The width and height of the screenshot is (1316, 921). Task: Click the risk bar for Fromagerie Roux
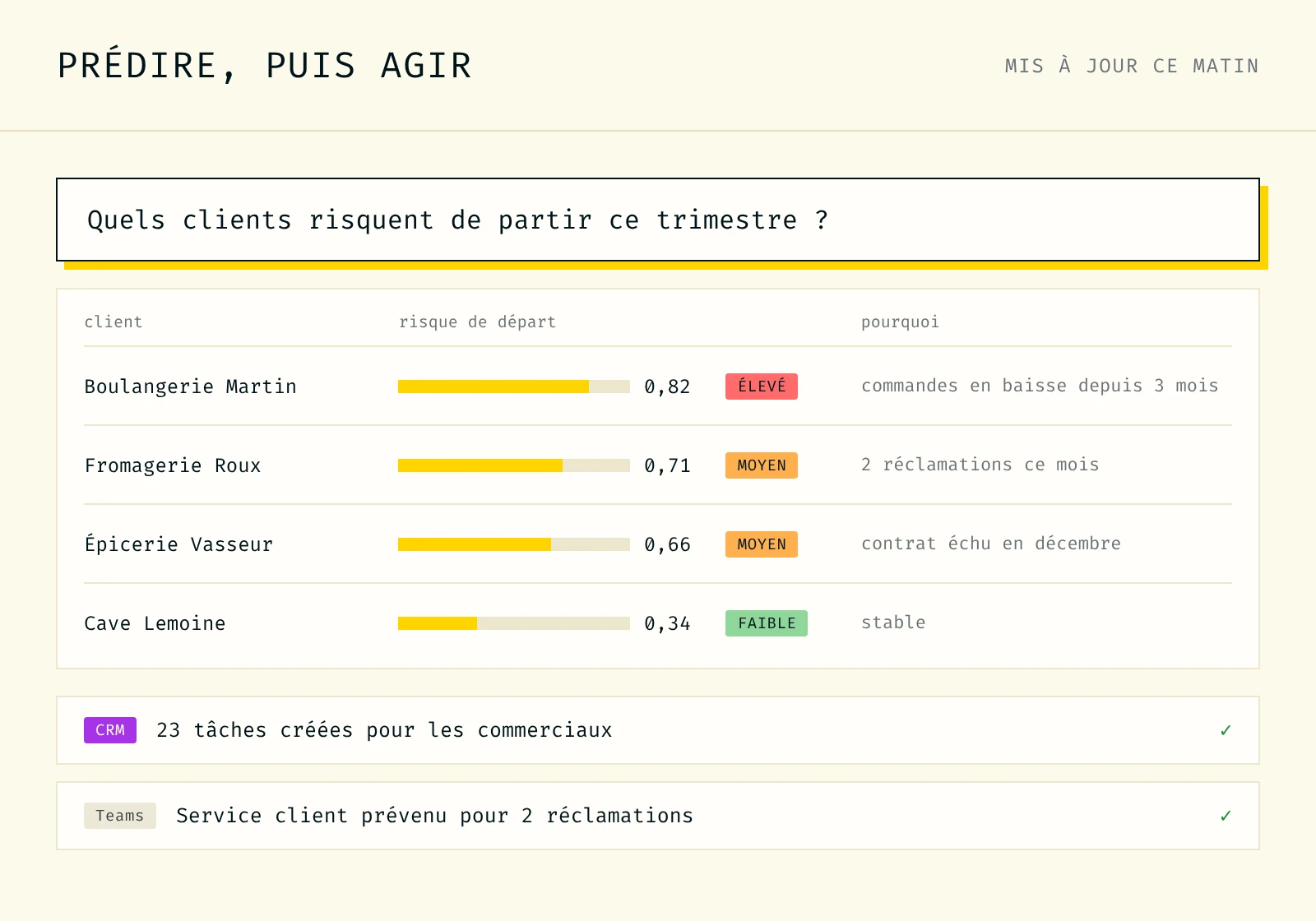[x=514, y=465]
